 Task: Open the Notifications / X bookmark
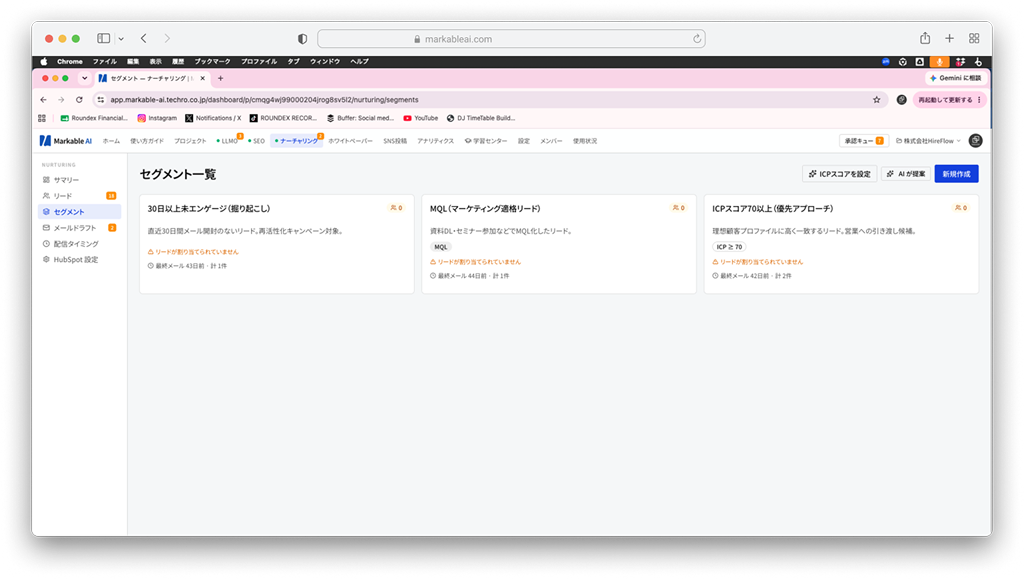(213, 118)
